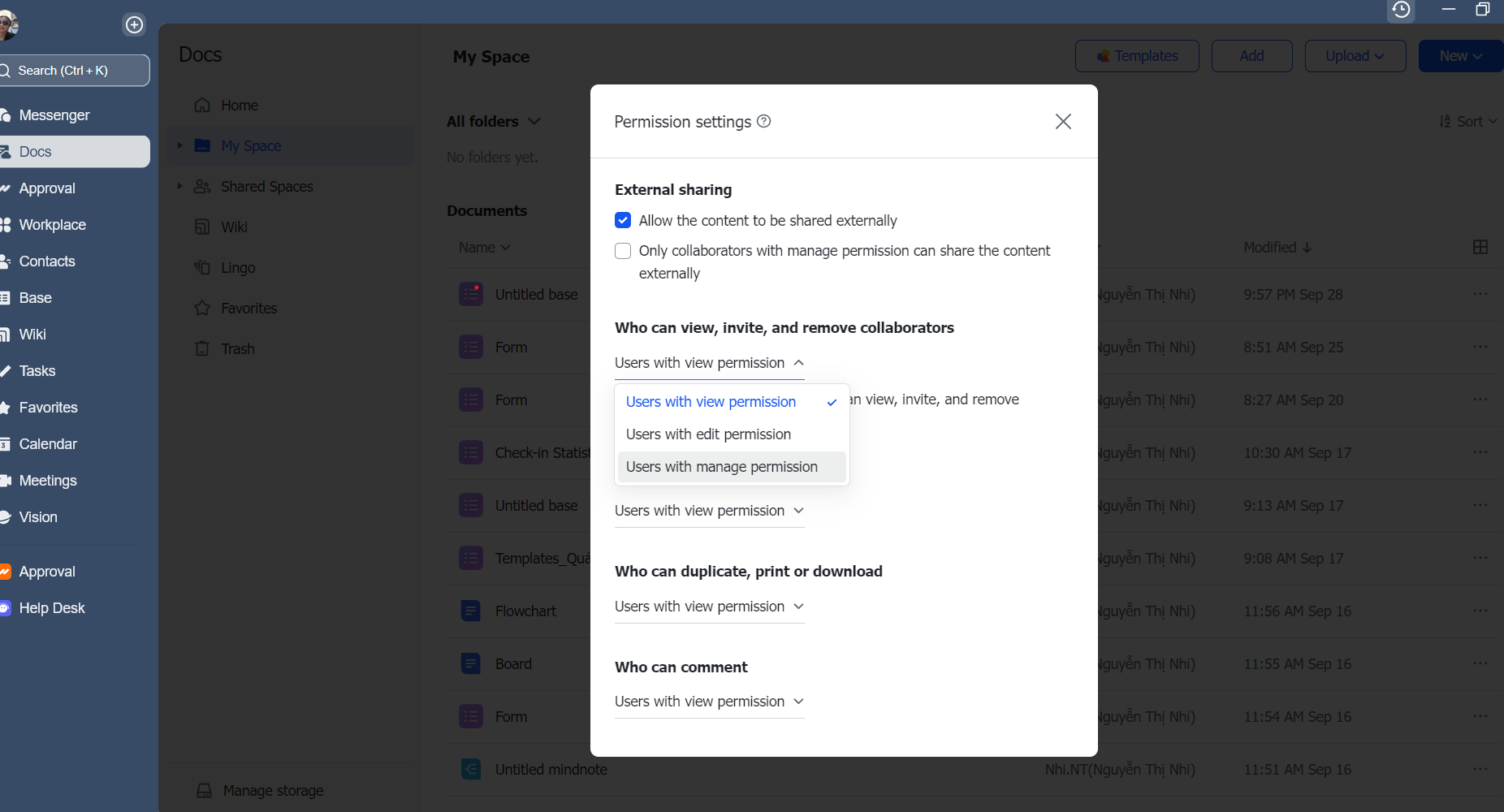Click the Add button
Screen dimensions: 1504x812
[1251, 56]
